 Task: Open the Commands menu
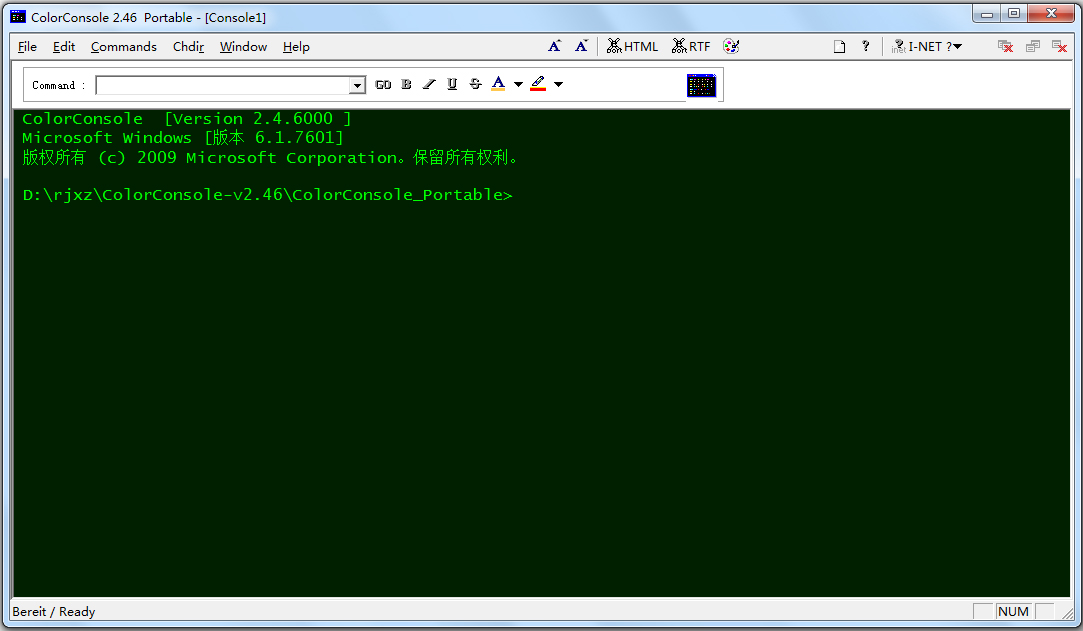[x=124, y=47]
